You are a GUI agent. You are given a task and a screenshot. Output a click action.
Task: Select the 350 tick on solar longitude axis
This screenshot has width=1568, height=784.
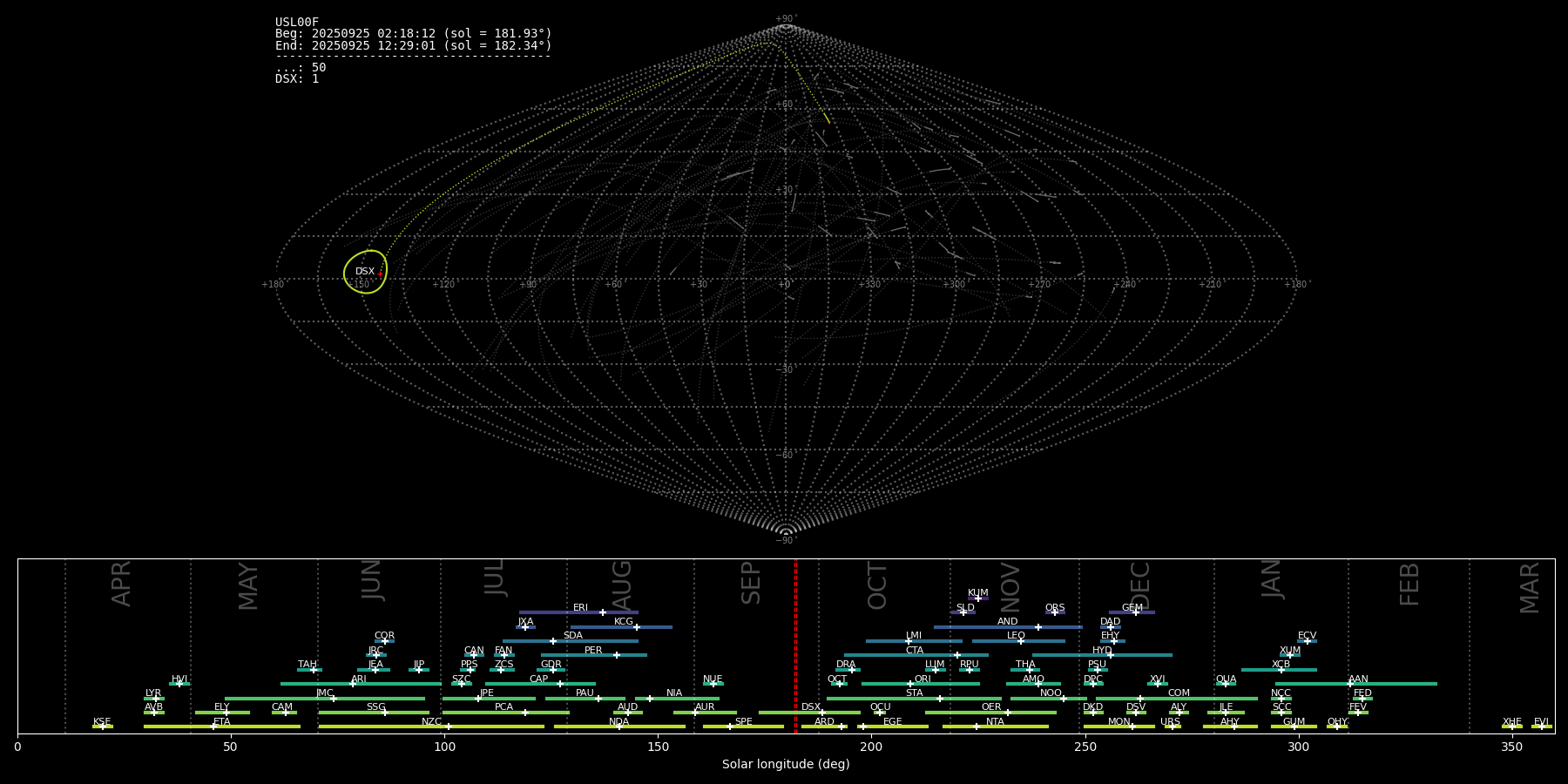[1511, 747]
